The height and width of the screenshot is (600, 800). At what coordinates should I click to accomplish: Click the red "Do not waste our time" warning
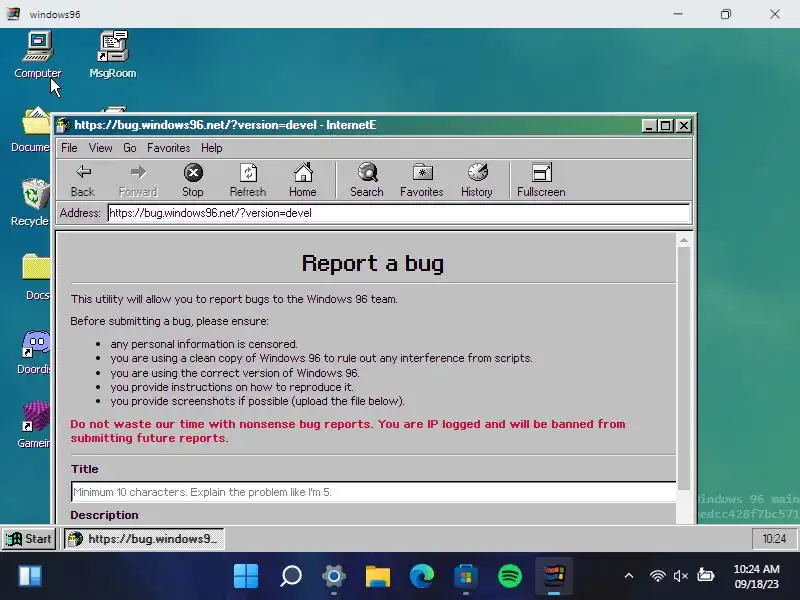(x=347, y=431)
